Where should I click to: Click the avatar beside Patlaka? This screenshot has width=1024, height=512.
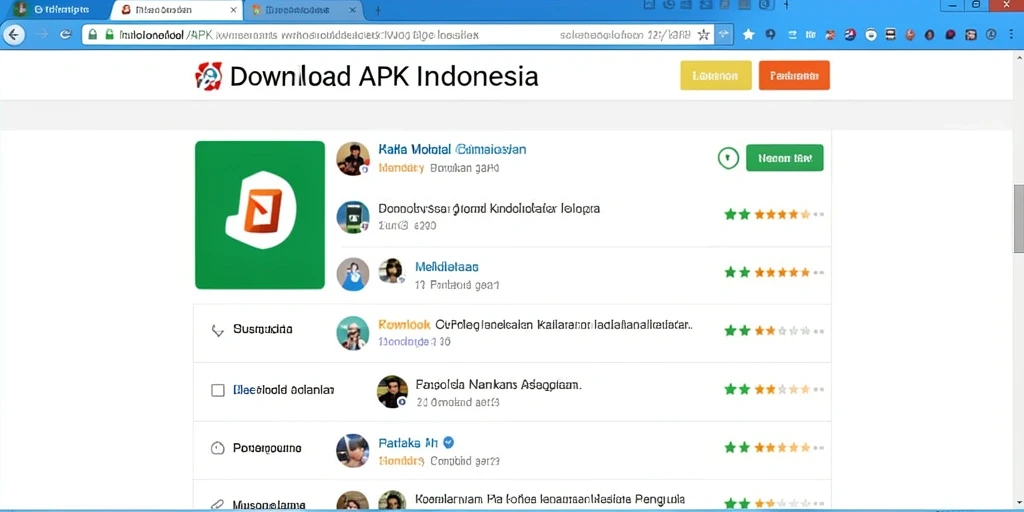click(x=353, y=451)
